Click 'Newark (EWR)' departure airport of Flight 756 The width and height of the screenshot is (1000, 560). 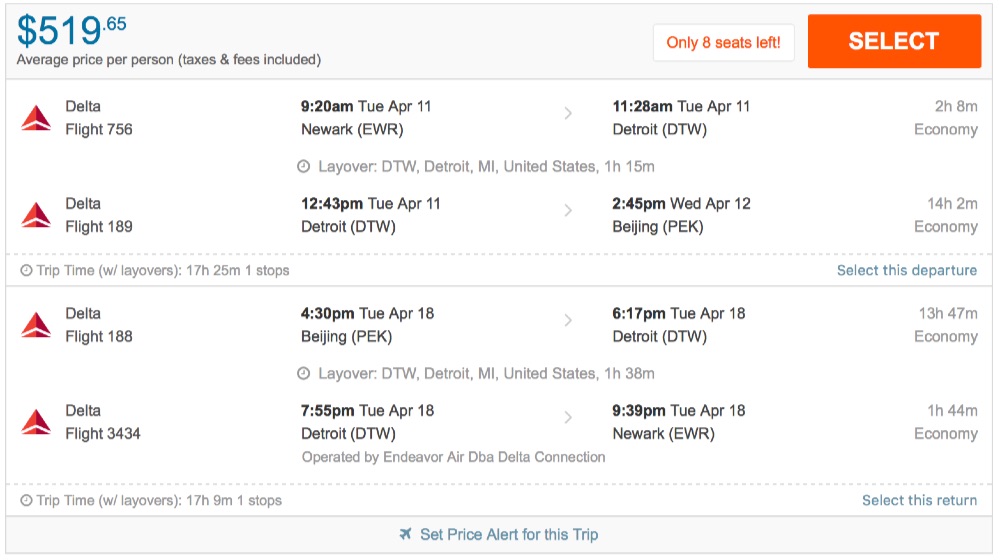352,129
